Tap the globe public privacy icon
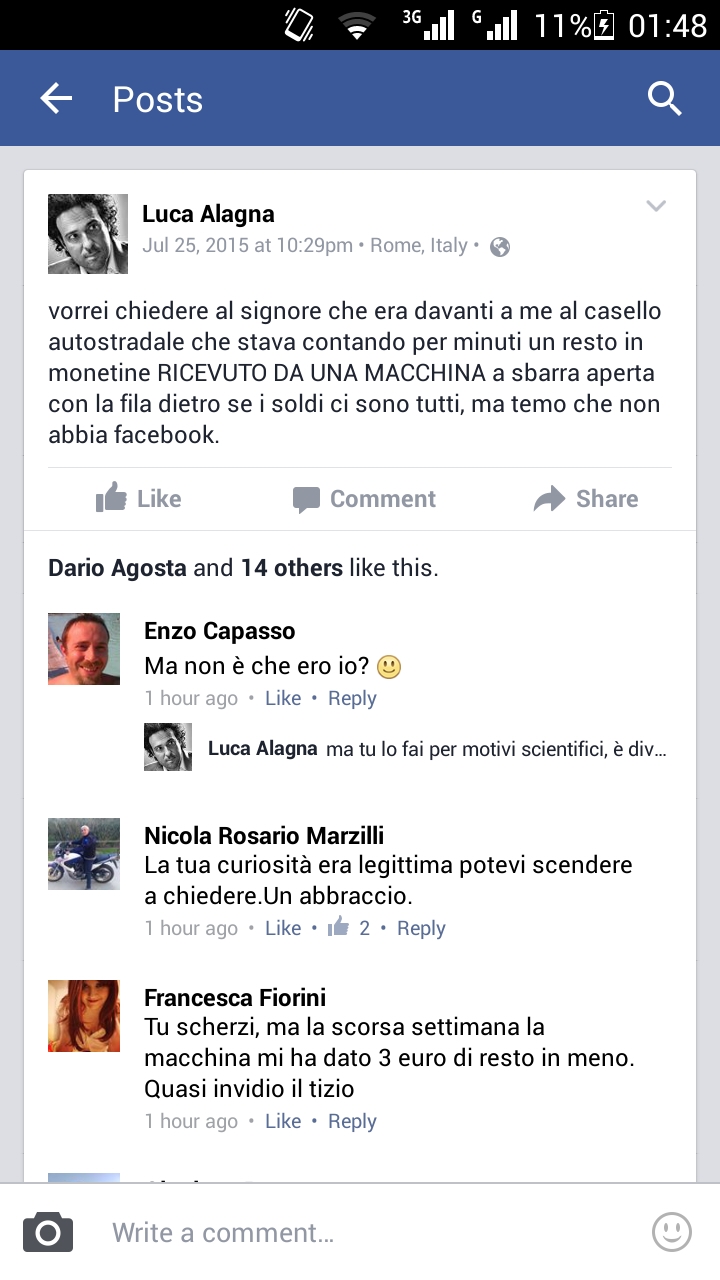The width and height of the screenshot is (720, 1280). point(500,246)
